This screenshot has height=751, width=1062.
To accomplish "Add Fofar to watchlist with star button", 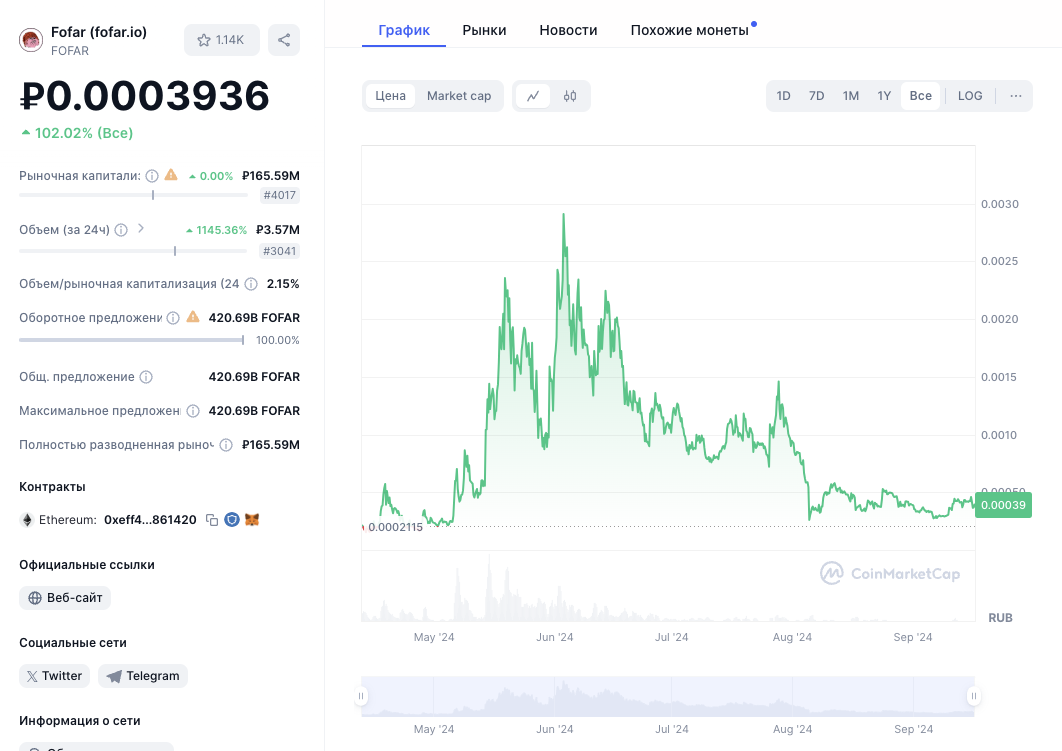I will coord(221,40).
